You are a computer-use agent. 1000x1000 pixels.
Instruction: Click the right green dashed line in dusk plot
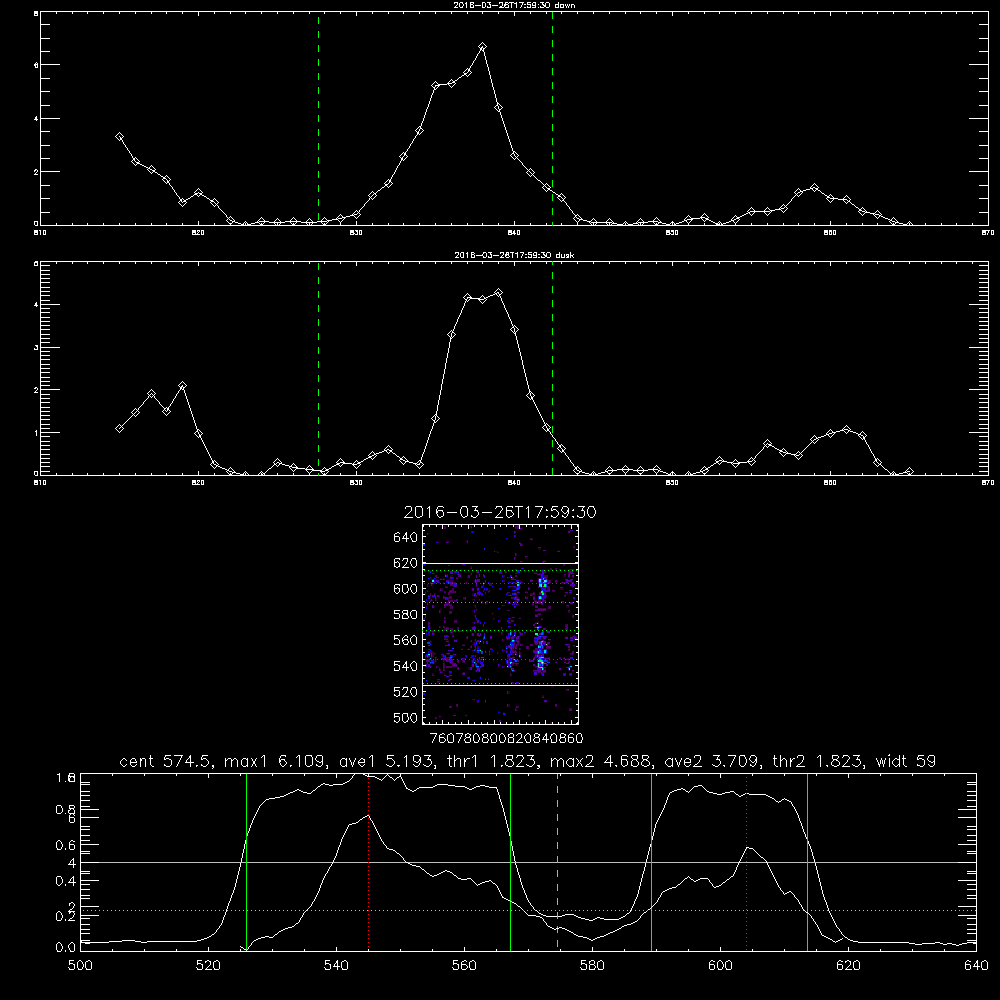point(552,369)
